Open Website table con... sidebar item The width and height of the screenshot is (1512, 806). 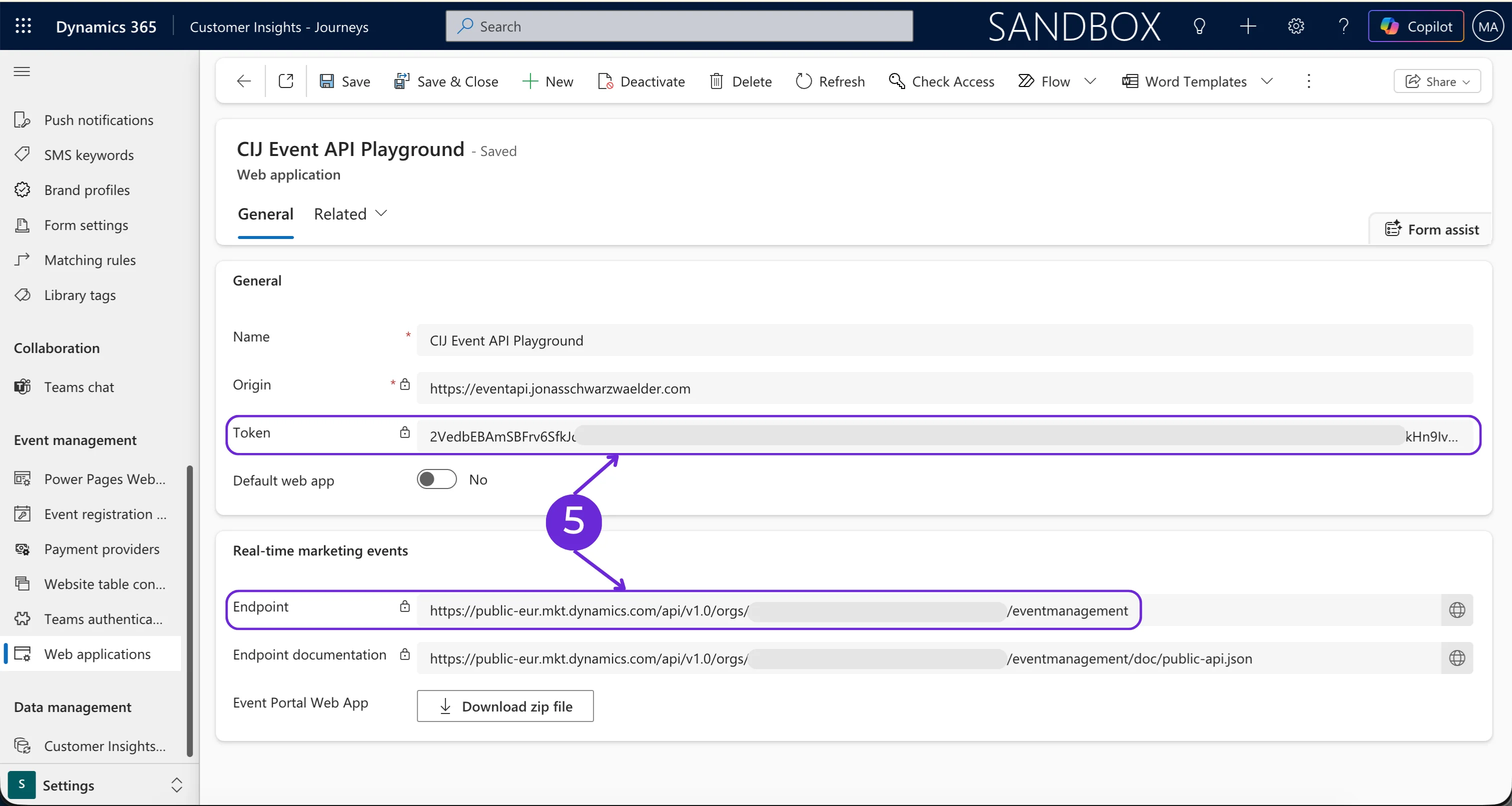pos(91,584)
